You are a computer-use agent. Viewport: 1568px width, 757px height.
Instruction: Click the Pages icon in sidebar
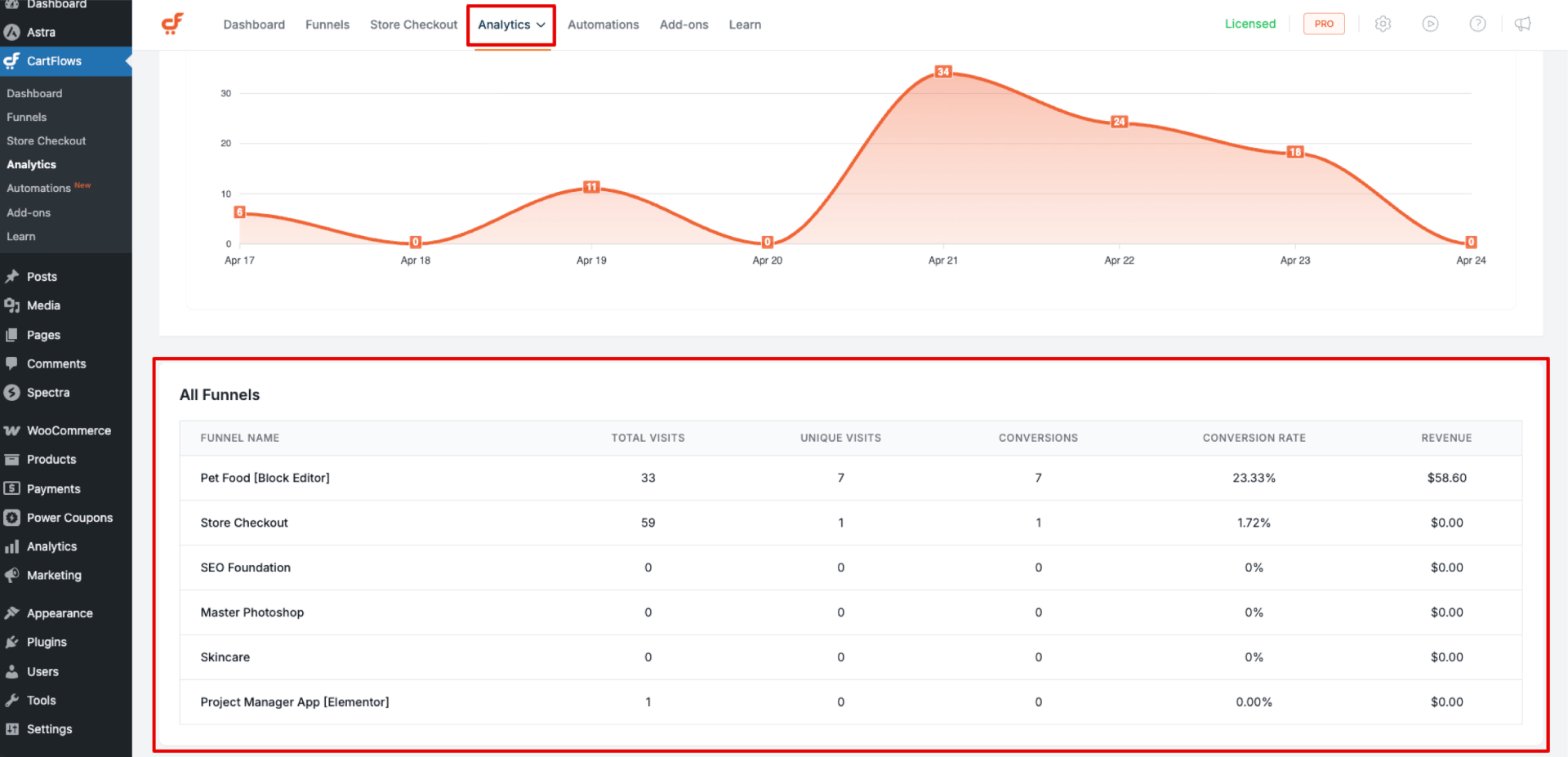12,335
